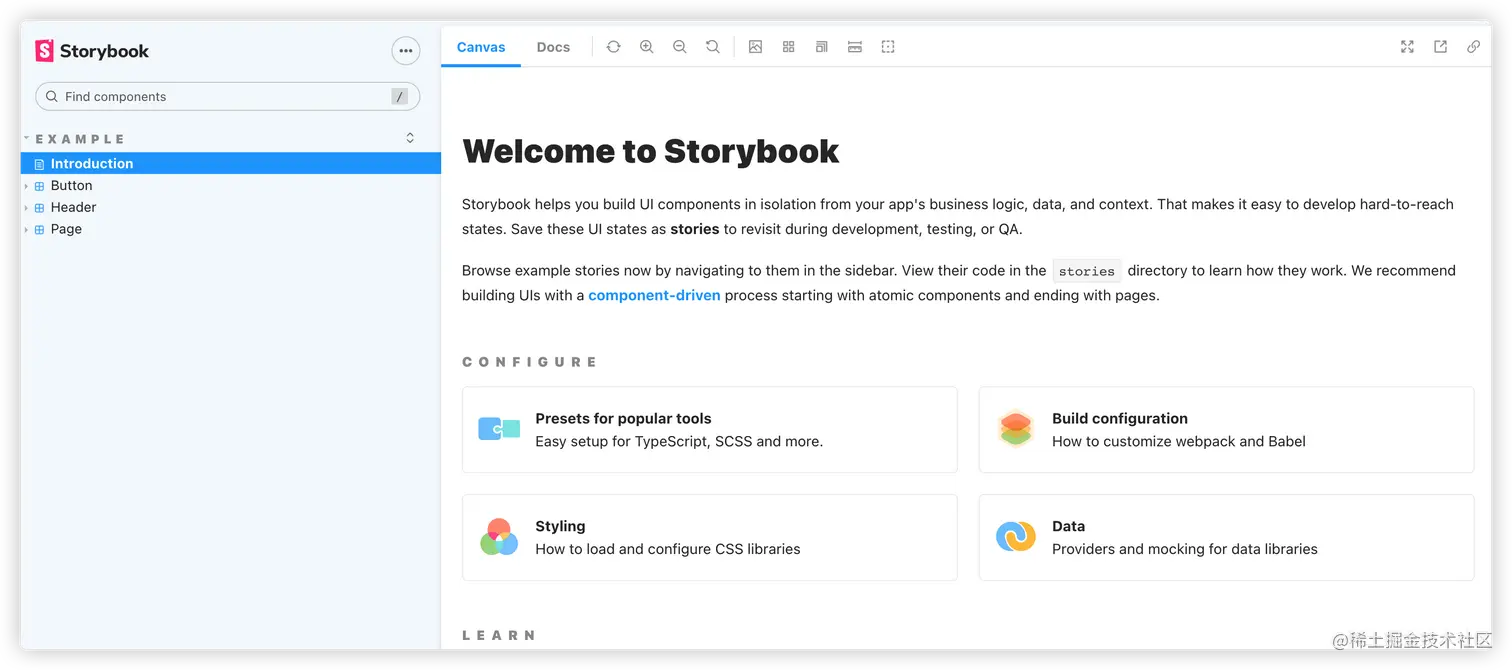Open Presets for popular tools card

tap(710, 430)
